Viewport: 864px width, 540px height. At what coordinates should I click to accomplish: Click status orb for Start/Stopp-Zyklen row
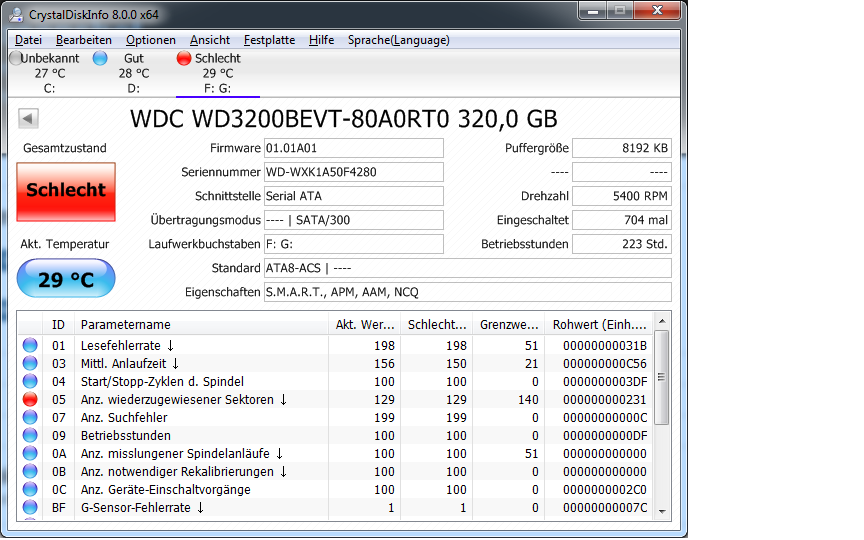click(x=30, y=381)
